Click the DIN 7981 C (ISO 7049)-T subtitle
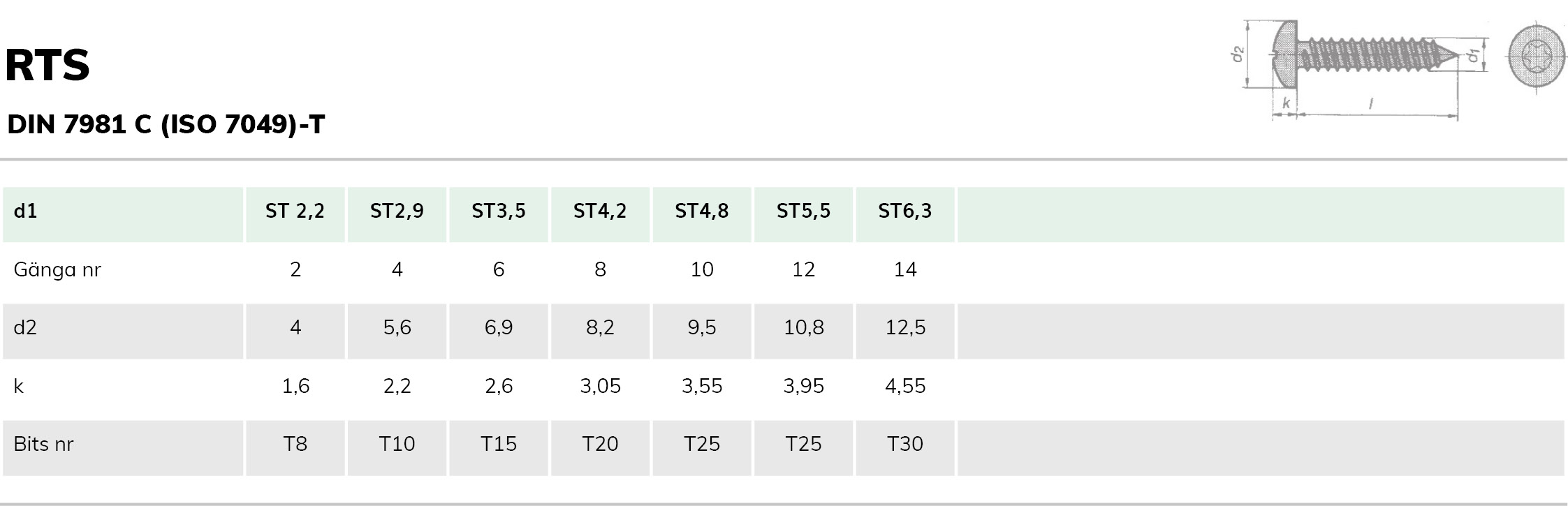Viewport: 1568px width, 506px height. [166, 124]
